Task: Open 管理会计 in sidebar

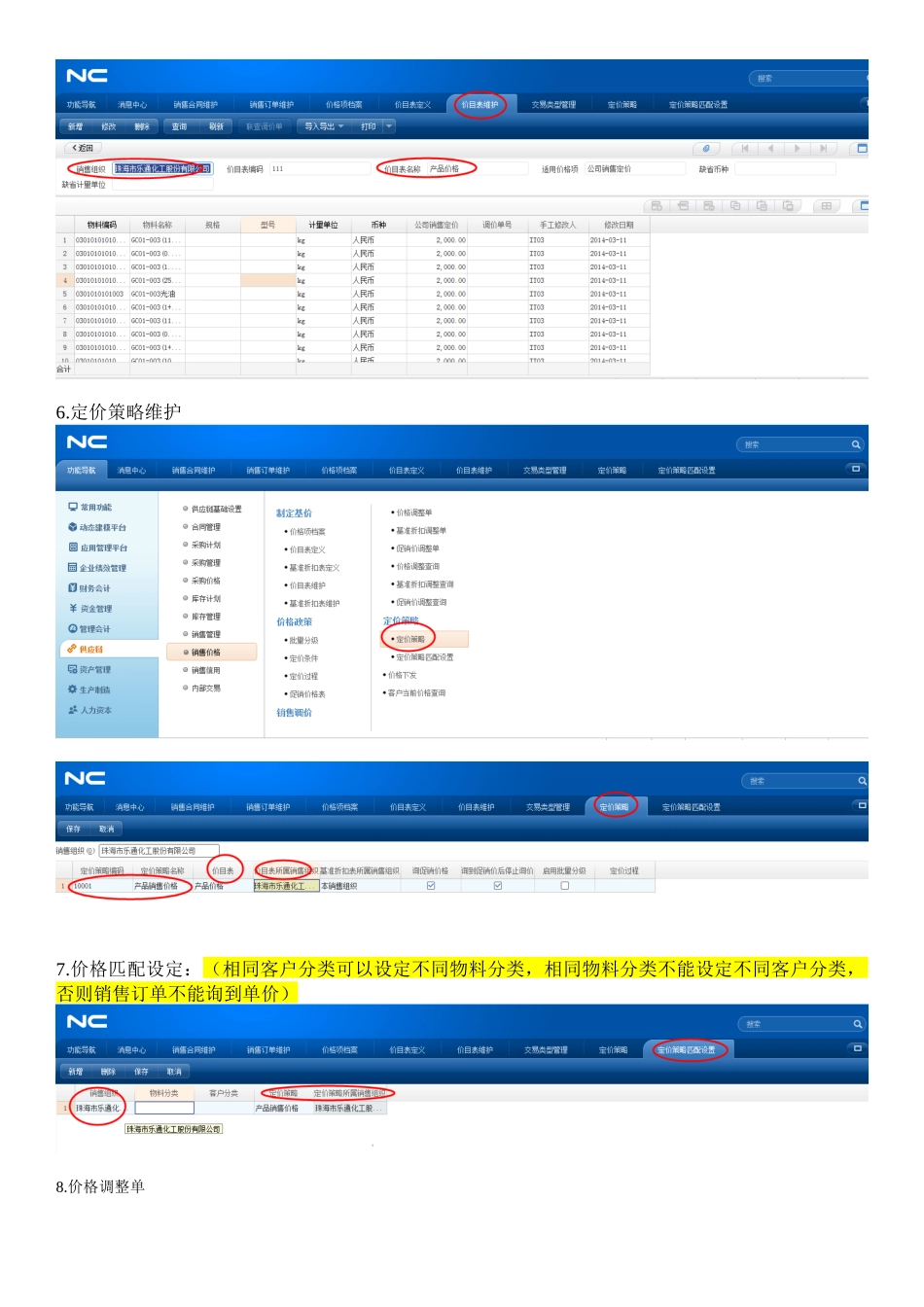Action: tap(89, 629)
